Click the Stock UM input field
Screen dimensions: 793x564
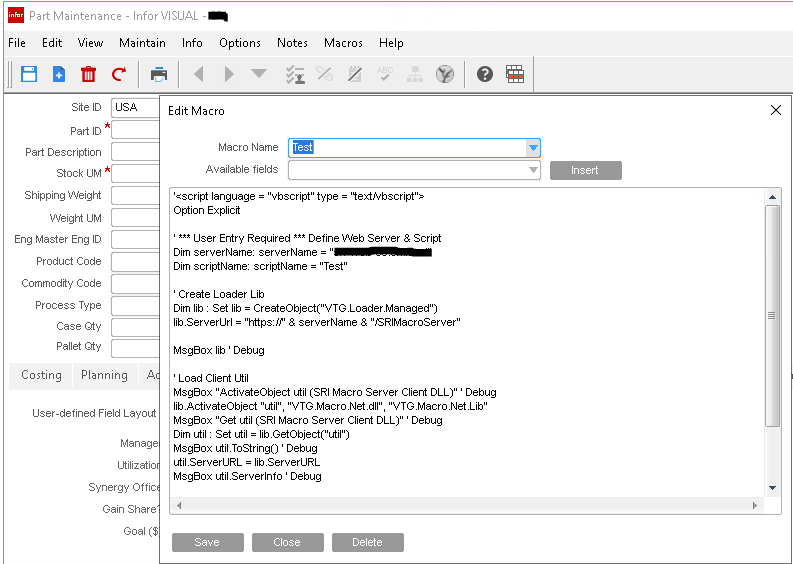tap(136, 173)
